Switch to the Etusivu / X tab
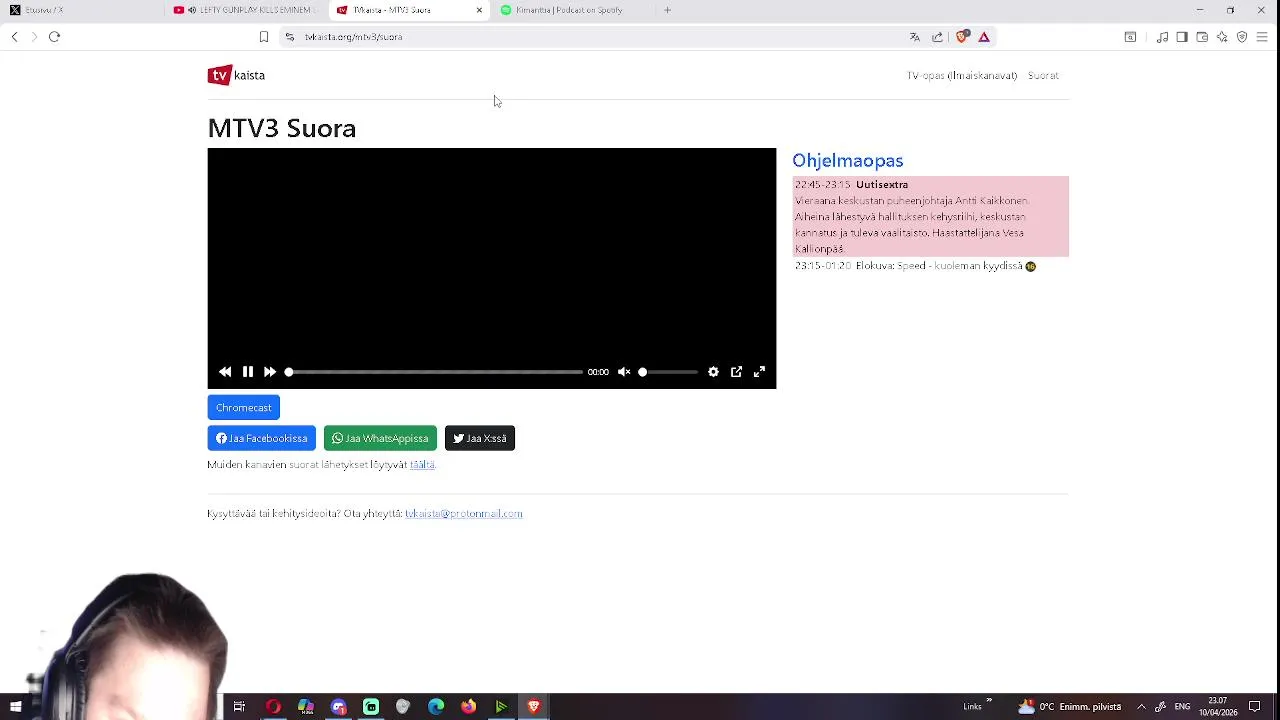The height and width of the screenshot is (720, 1280). pyautogui.click(x=80, y=10)
